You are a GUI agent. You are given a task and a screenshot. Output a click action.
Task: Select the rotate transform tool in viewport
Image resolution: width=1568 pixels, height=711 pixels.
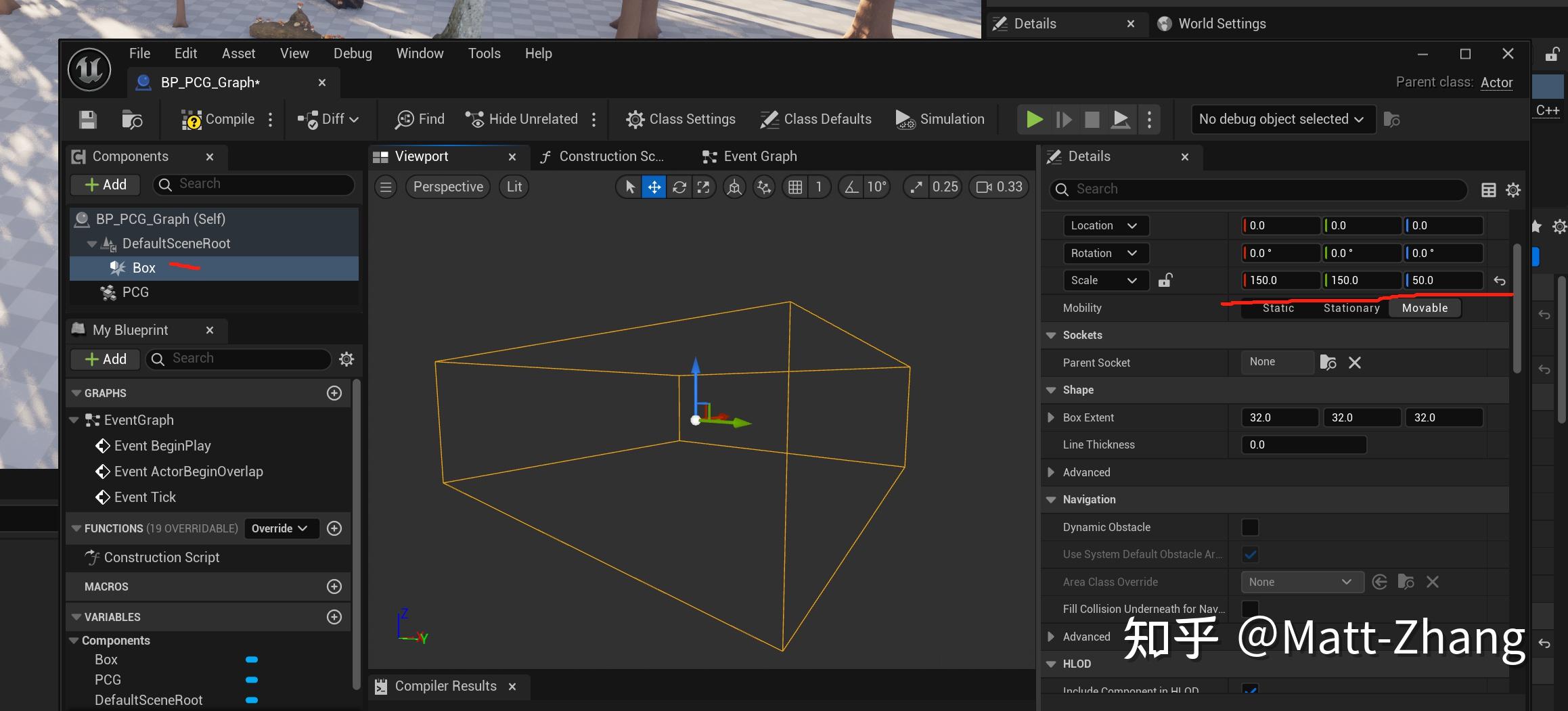click(679, 187)
